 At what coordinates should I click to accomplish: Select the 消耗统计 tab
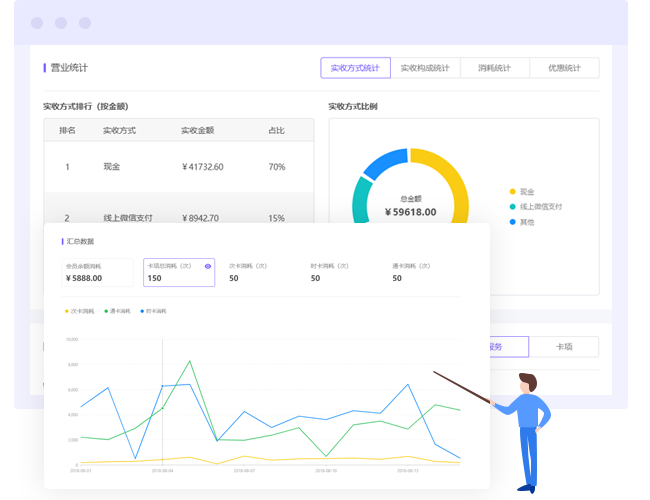[x=494, y=68]
